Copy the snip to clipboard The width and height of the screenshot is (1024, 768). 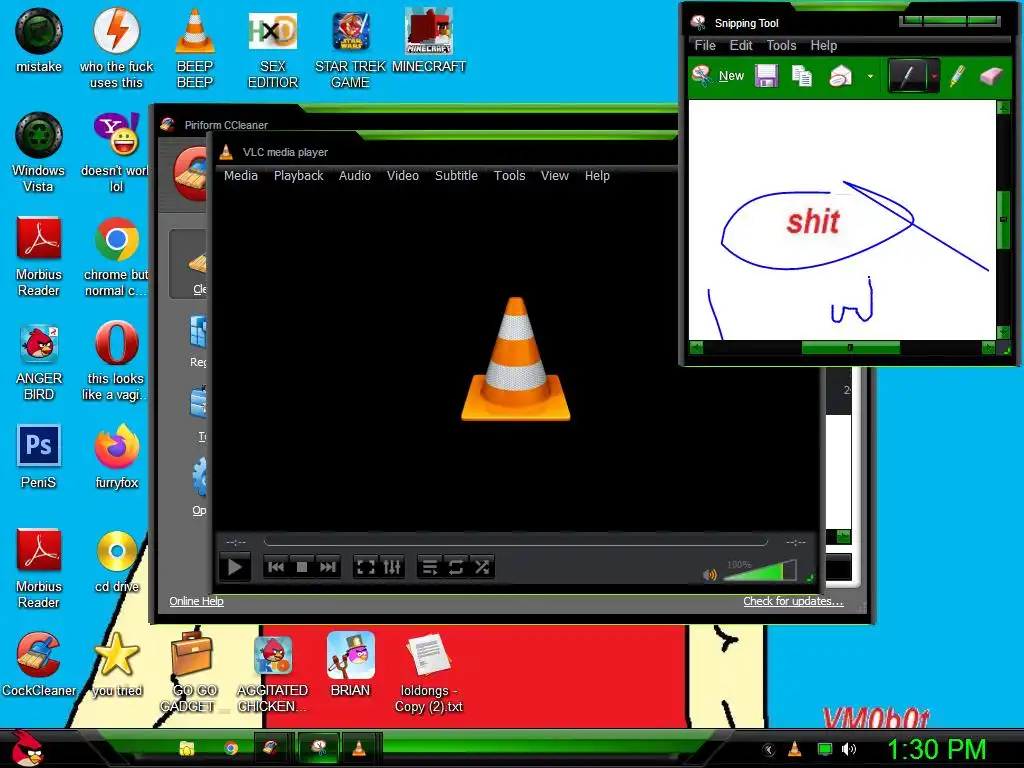tap(802, 76)
